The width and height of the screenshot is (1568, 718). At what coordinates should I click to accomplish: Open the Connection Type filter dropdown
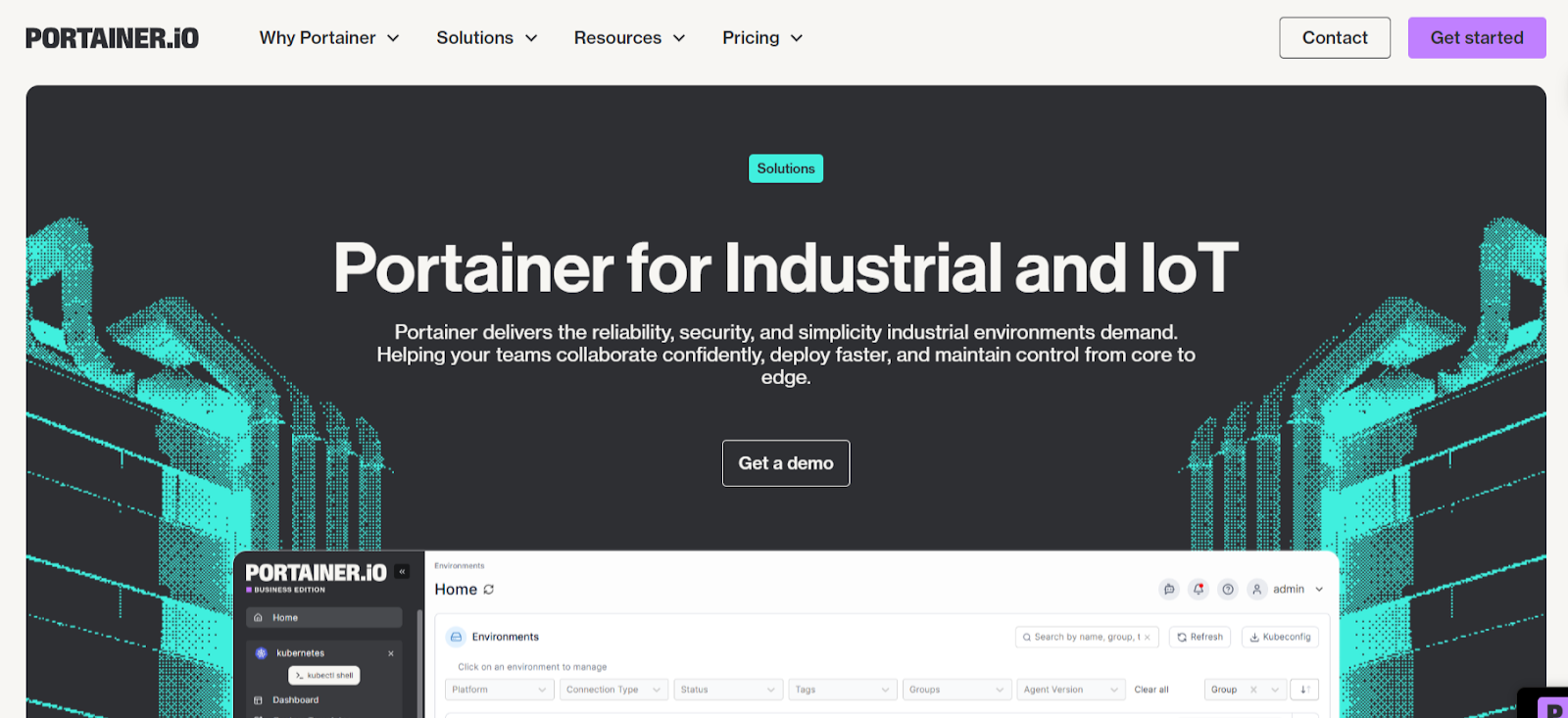pyautogui.click(x=614, y=690)
